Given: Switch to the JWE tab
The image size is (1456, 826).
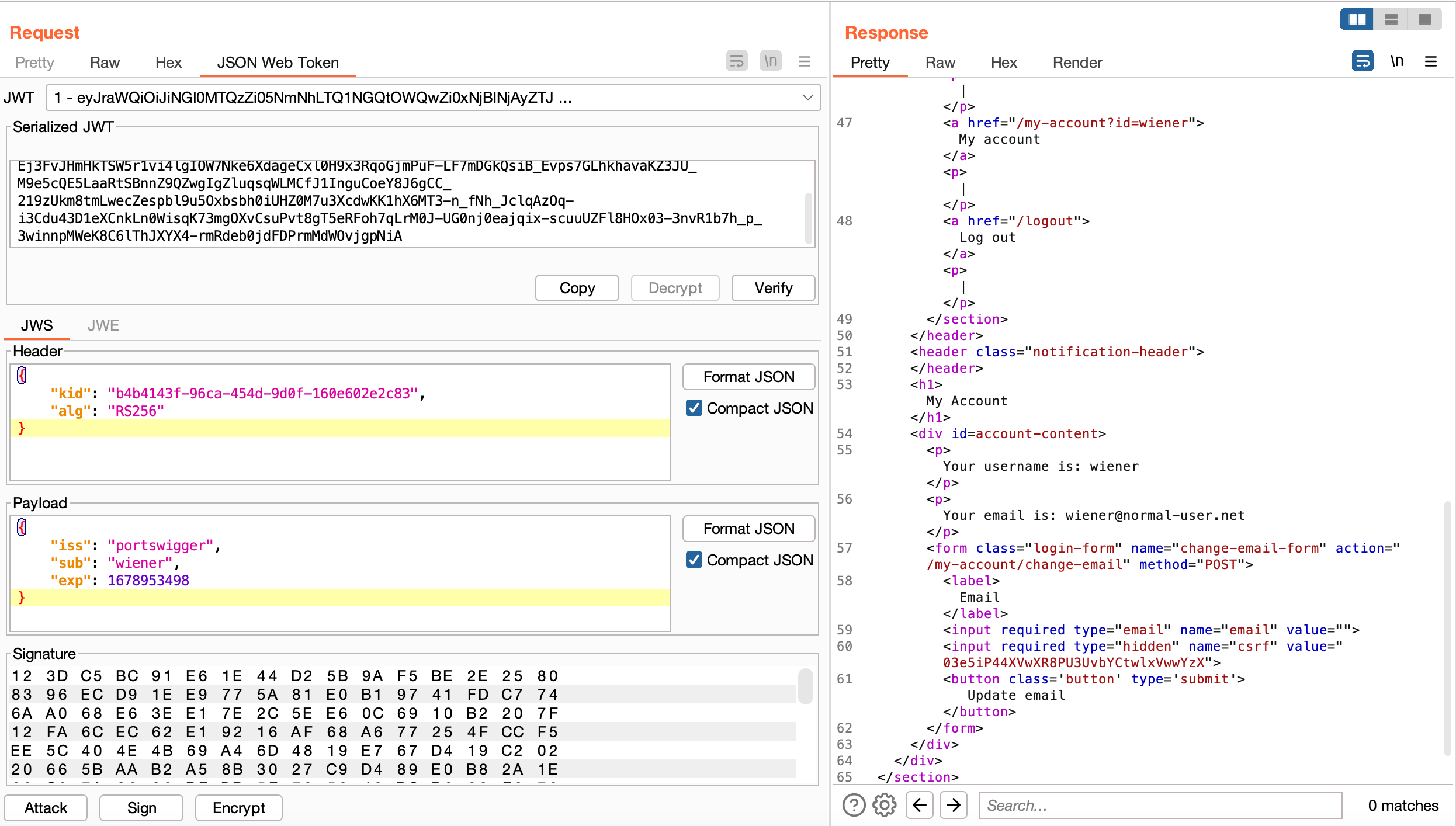Looking at the screenshot, I should pyautogui.click(x=103, y=325).
